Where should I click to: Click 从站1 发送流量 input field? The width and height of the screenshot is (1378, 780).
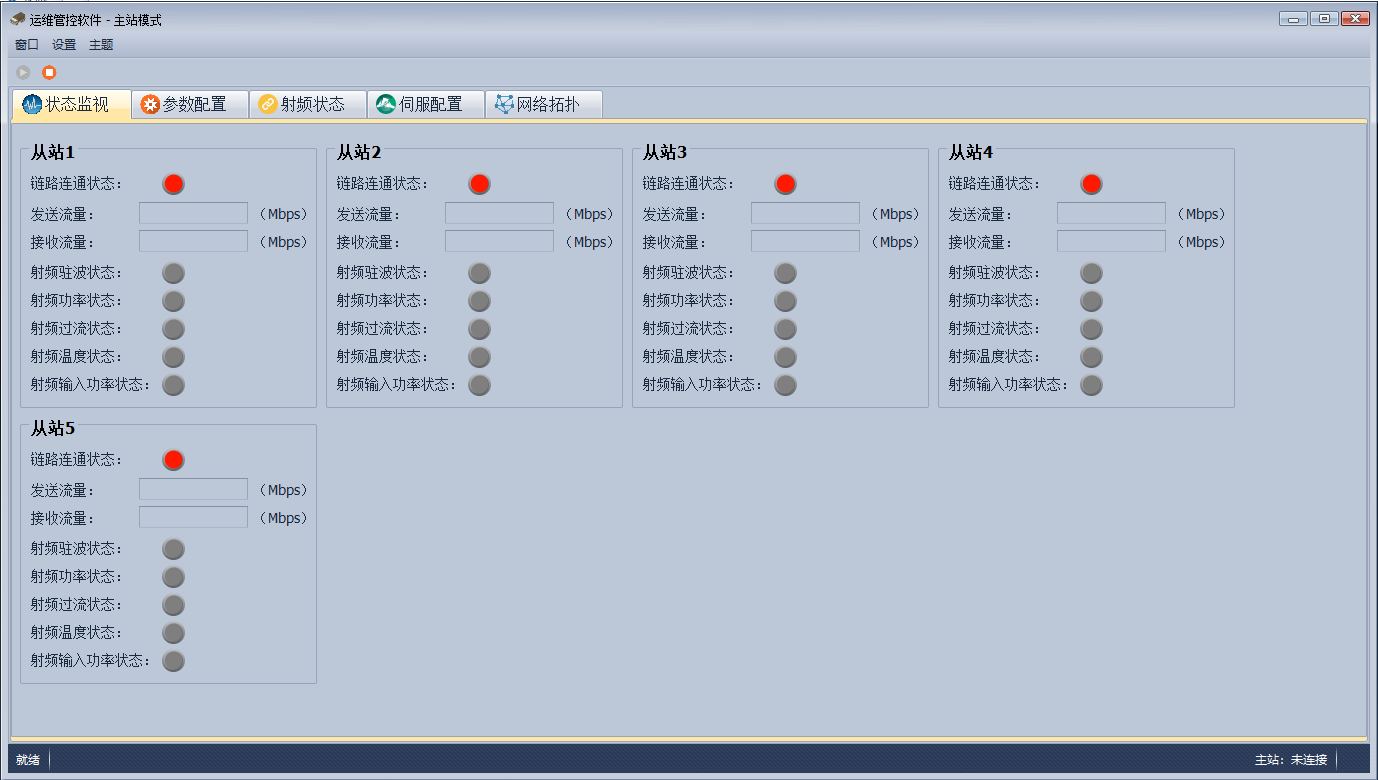pos(193,213)
